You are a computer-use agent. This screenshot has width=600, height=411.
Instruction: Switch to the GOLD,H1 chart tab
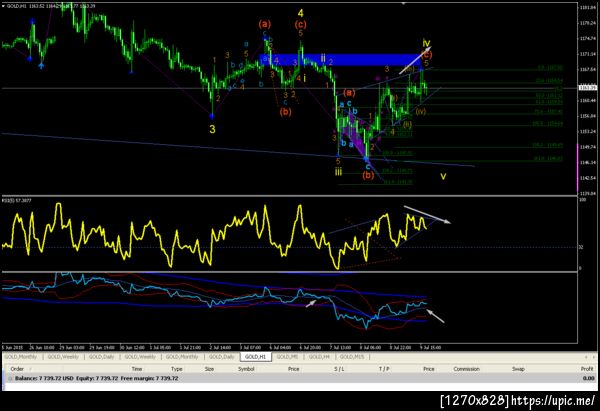[x=256, y=357]
